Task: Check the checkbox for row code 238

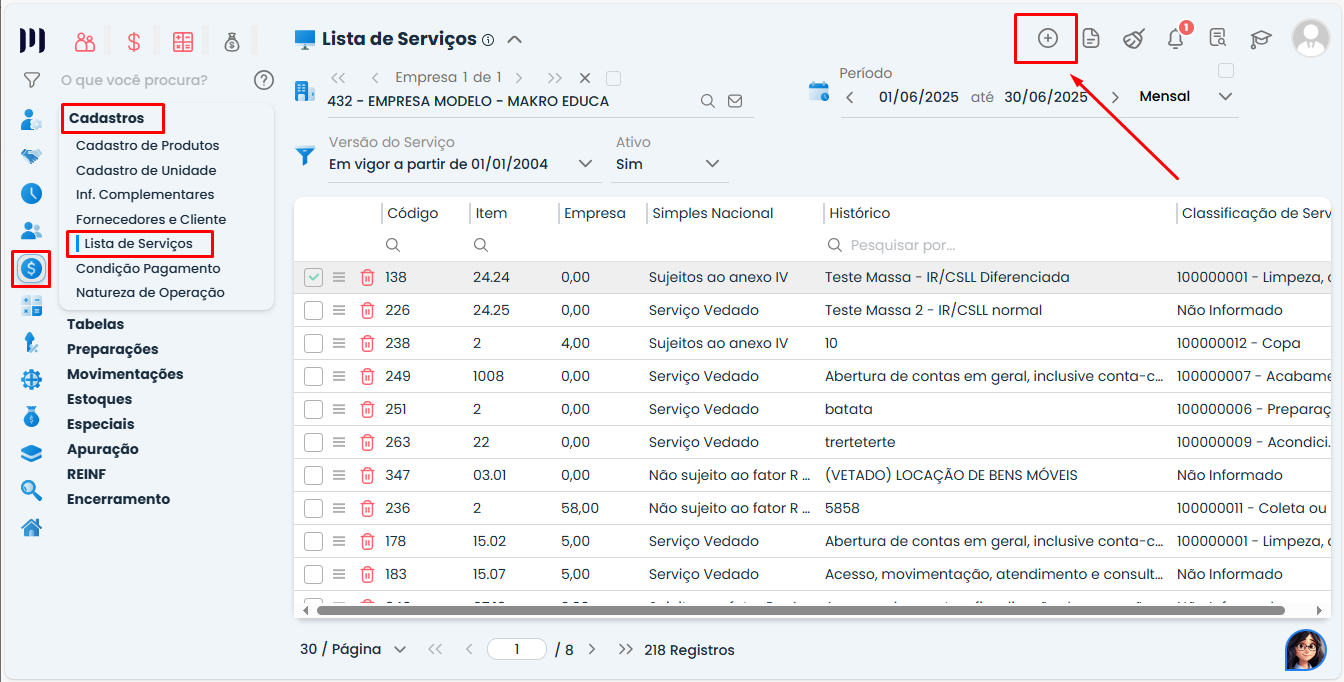Action: [x=314, y=343]
